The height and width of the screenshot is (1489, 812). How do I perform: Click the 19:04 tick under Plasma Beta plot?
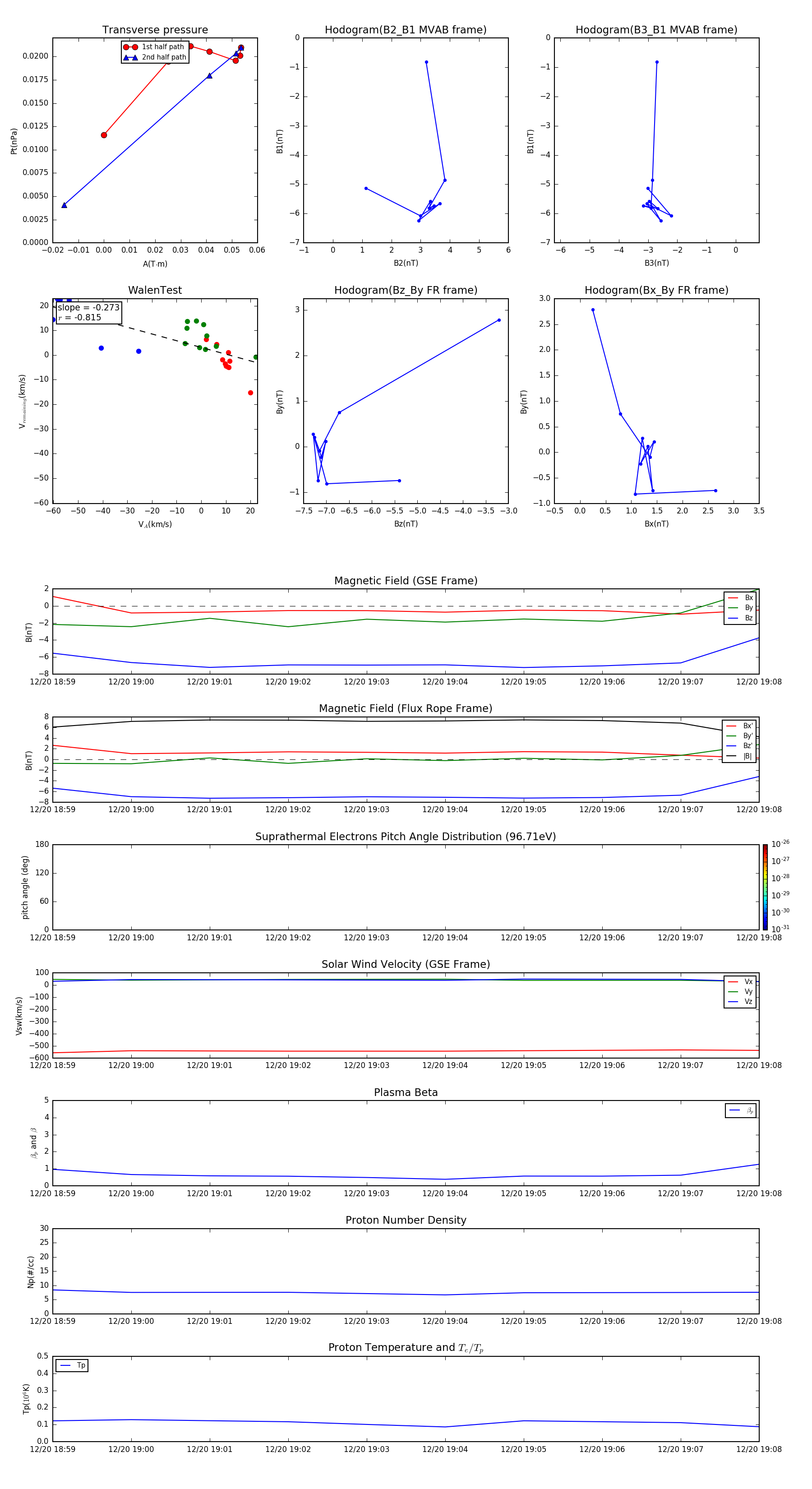(x=445, y=1193)
